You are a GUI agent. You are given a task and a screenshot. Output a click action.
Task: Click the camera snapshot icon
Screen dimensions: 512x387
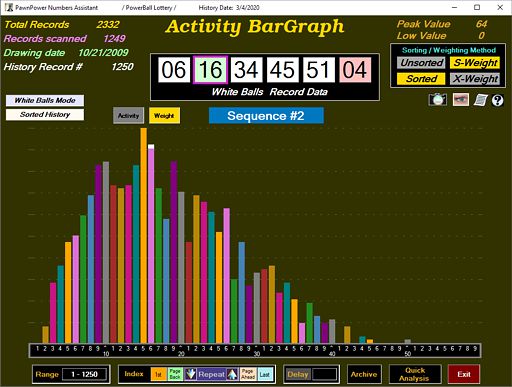click(437, 100)
